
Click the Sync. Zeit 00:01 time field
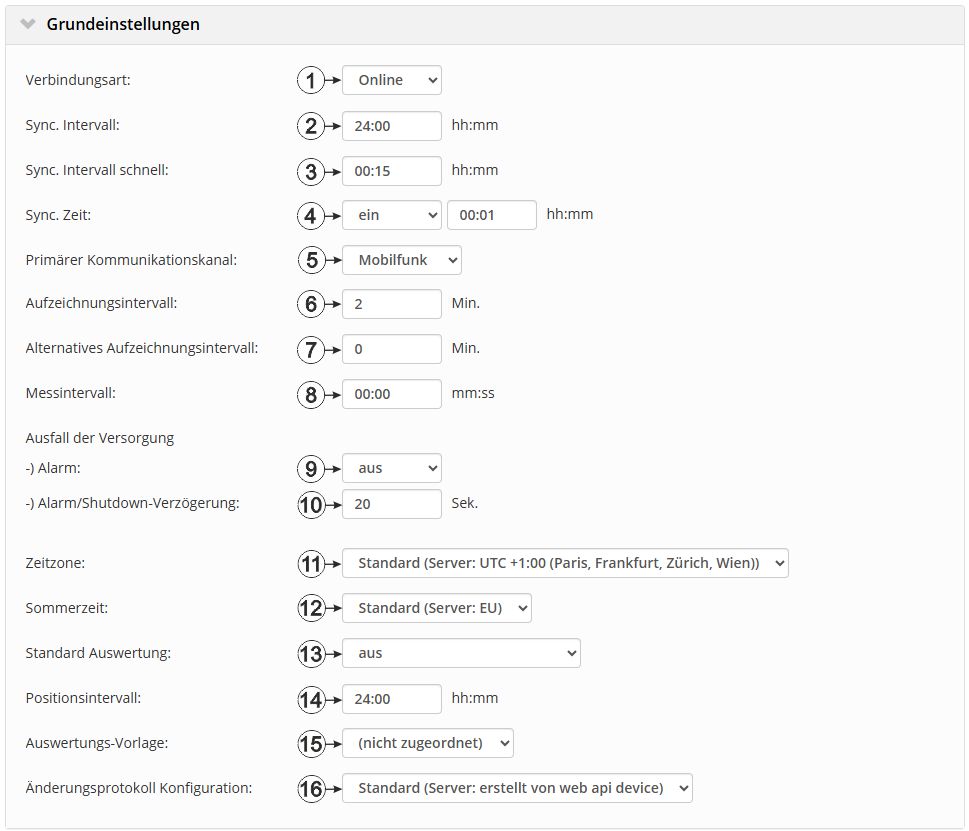491,214
